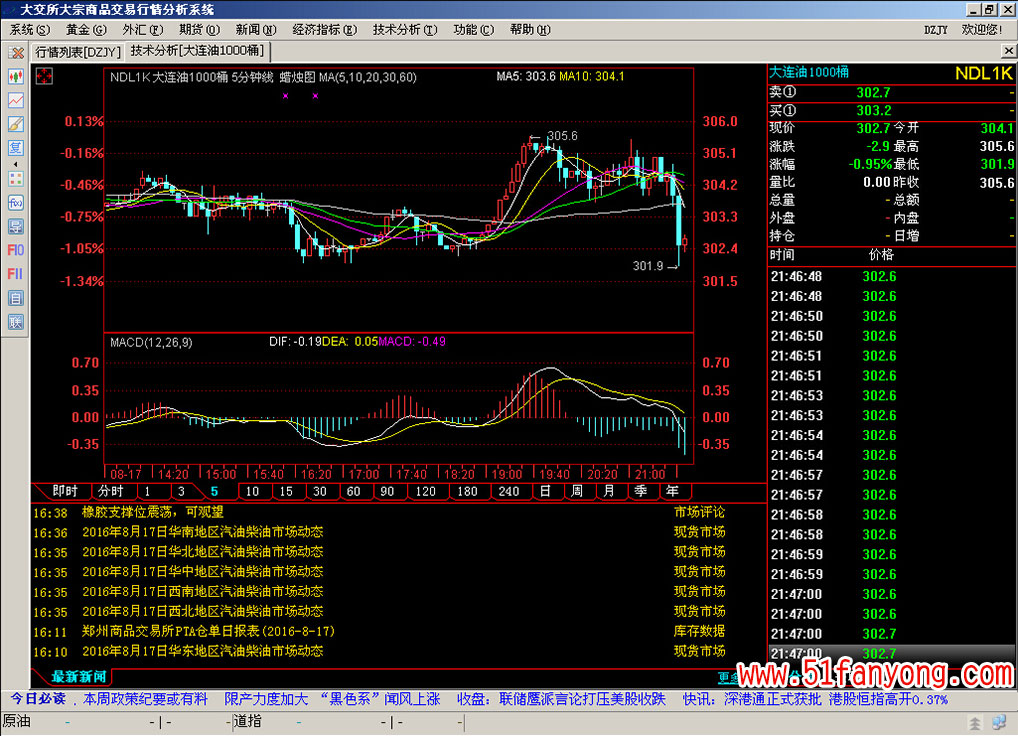
Task: Open the 新闻(N) menu
Action: point(256,30)
